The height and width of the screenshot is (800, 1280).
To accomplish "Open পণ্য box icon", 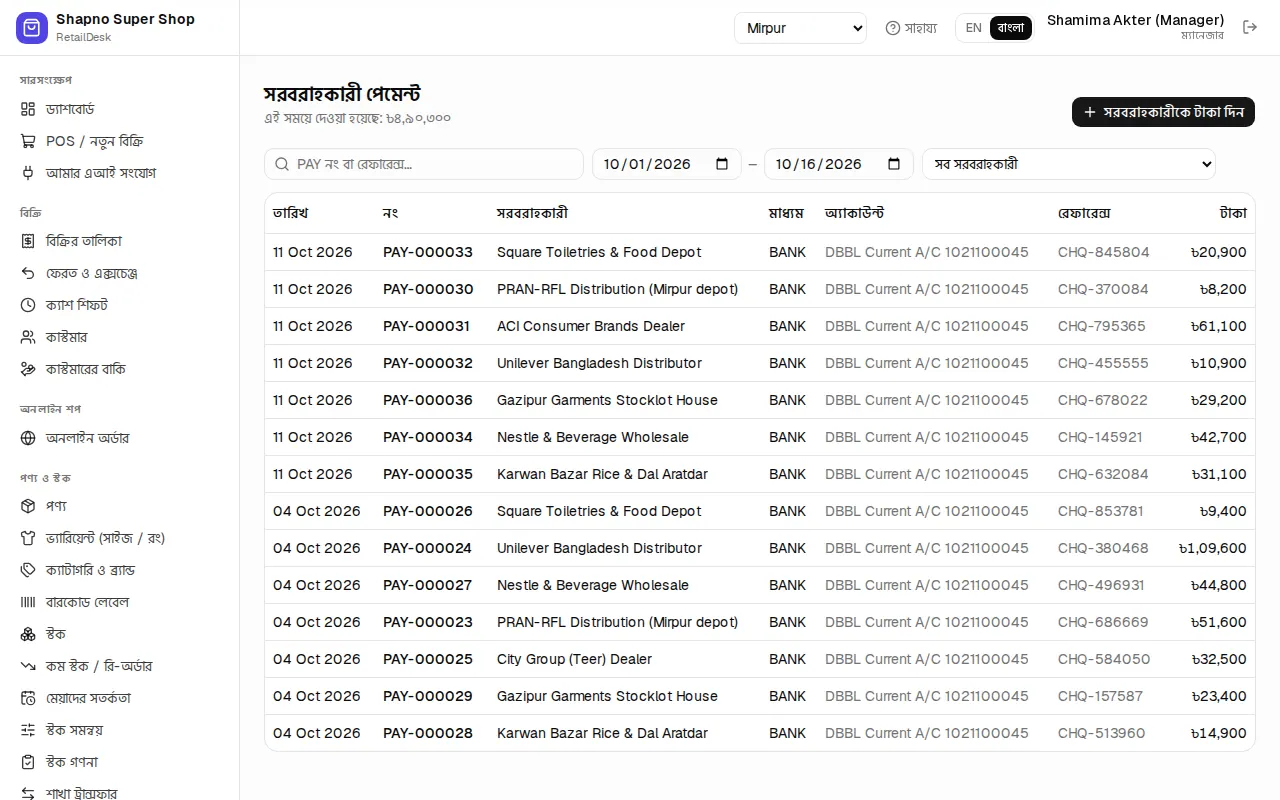I will click(28, 506).
